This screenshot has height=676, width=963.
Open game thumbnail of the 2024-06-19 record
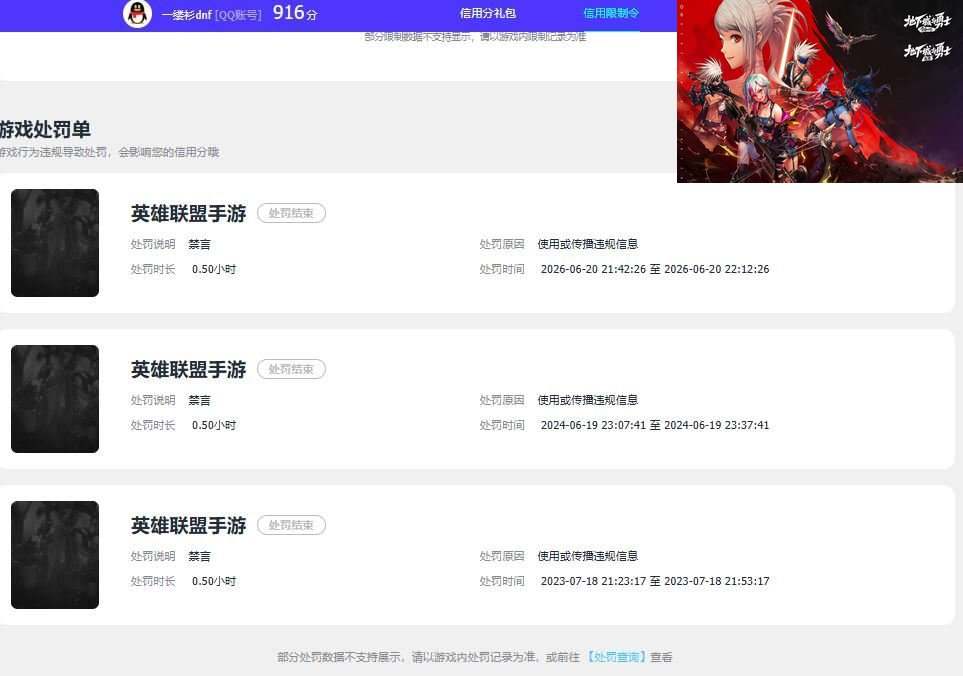coord(55,399)
